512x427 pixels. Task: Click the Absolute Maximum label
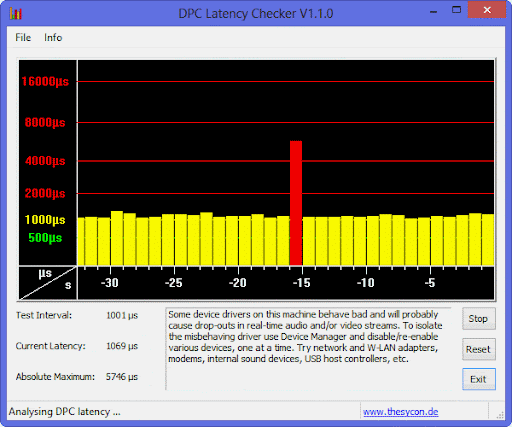[x=55, y=377]
